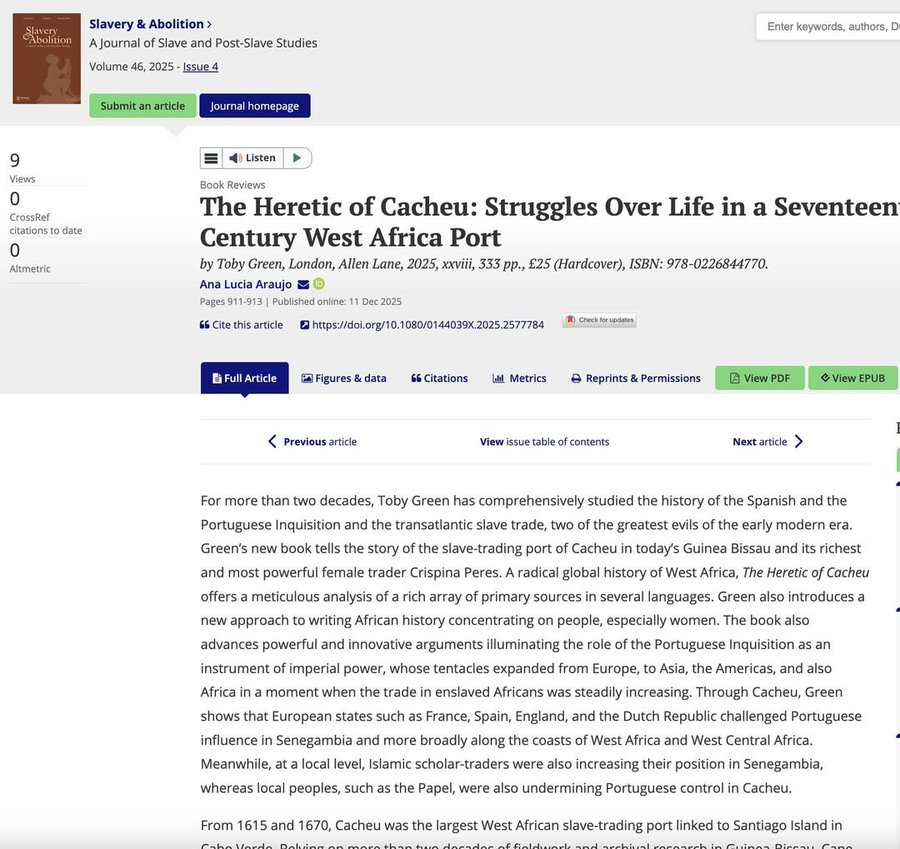Expand the Slavery & Abolition journal chevron
900x849 pixels.
click(209, 24)
